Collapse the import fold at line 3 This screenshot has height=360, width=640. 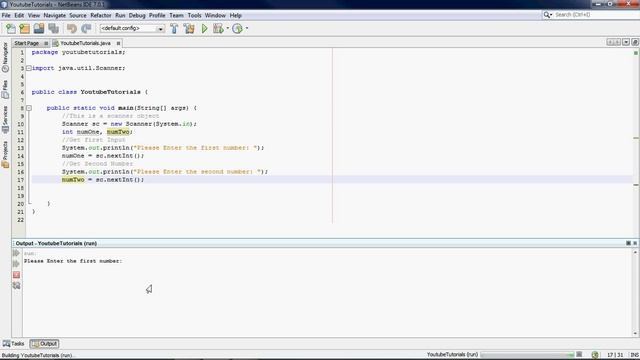(29, 68)
